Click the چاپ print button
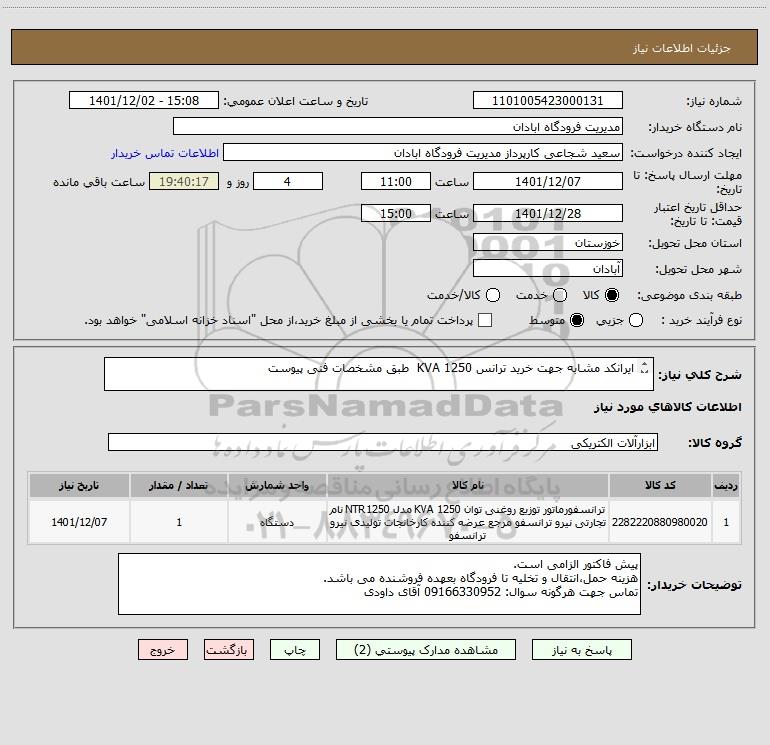770x745 pixels. pyautogui.click(x=295, y=650)
